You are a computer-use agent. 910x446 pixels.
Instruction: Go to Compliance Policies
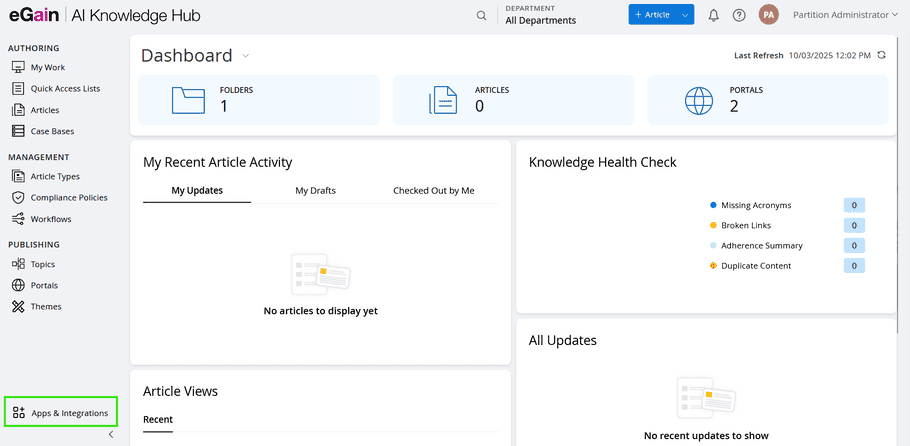point(68,198)
